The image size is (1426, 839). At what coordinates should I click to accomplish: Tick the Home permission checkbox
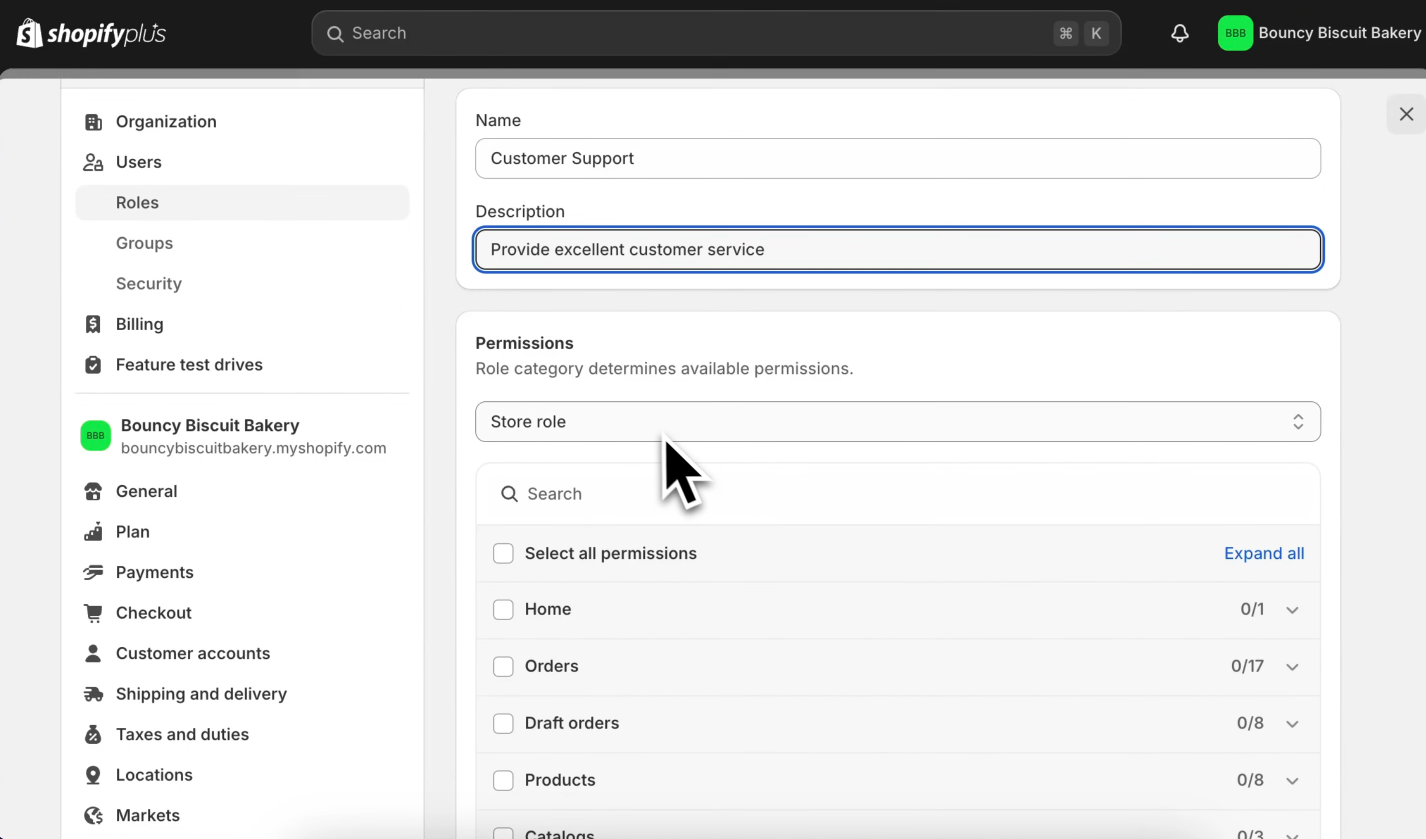(503, 609)
